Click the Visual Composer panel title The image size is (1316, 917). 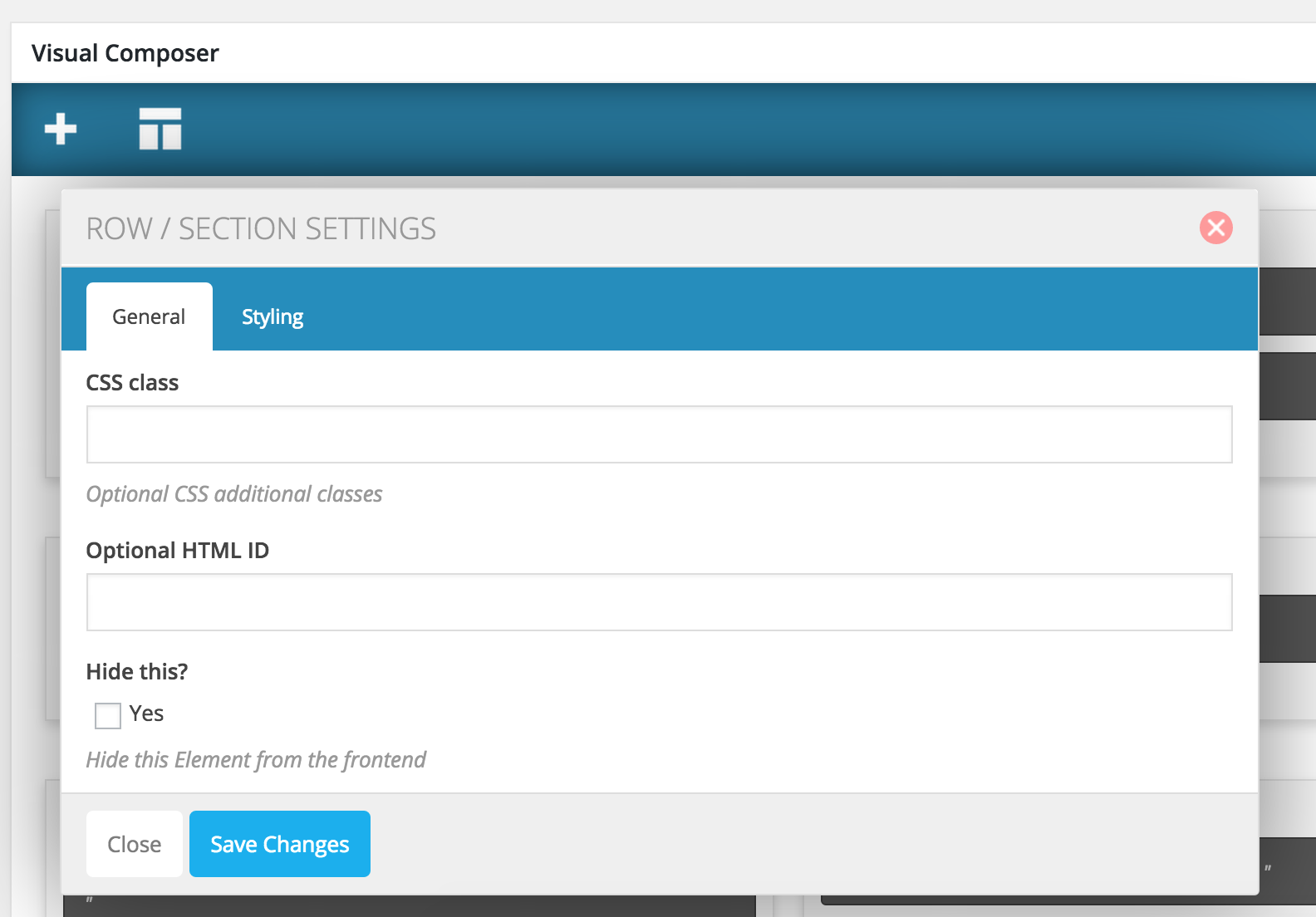[x=125, y=53]
